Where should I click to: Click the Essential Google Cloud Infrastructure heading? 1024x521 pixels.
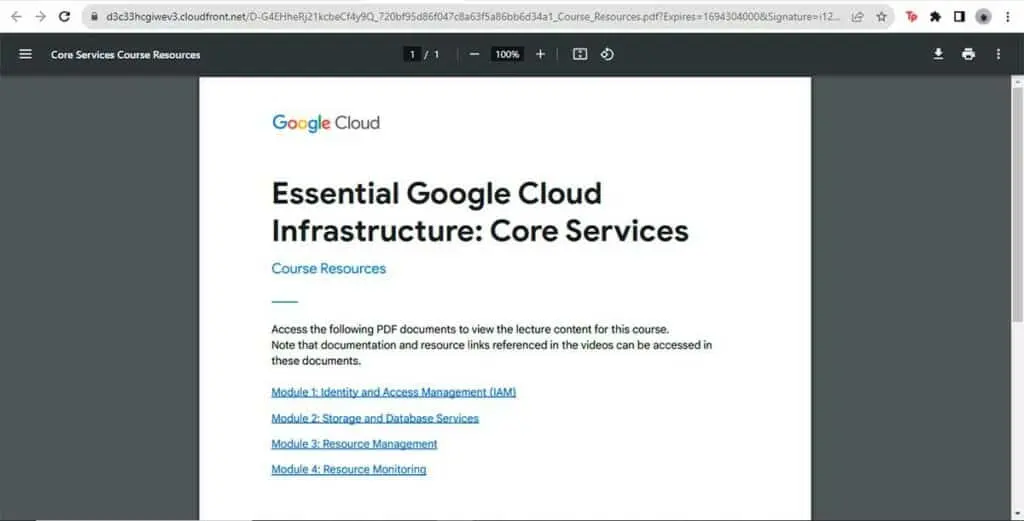(480, 212)
